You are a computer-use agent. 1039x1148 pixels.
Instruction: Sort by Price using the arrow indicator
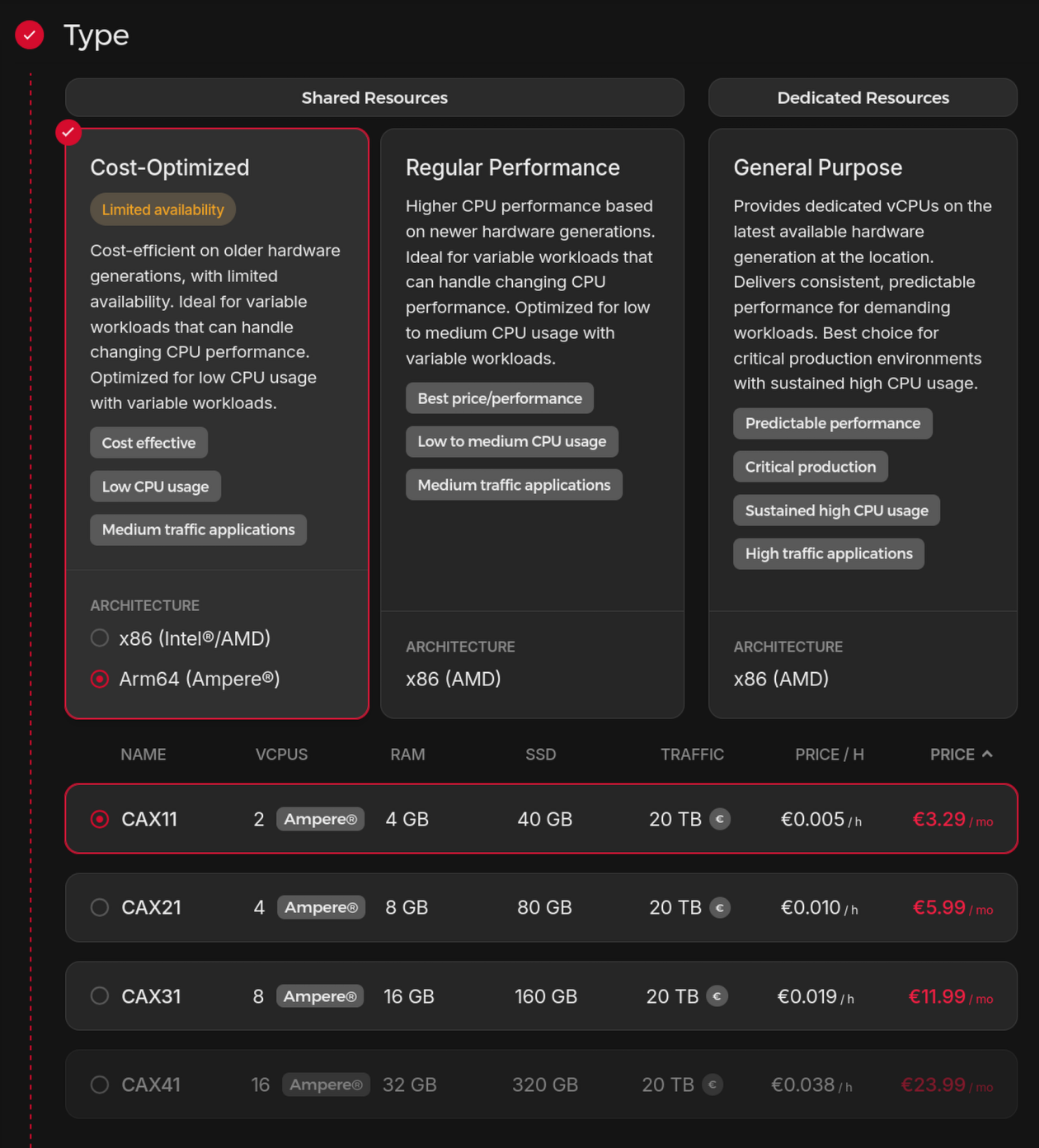point(987,754)
